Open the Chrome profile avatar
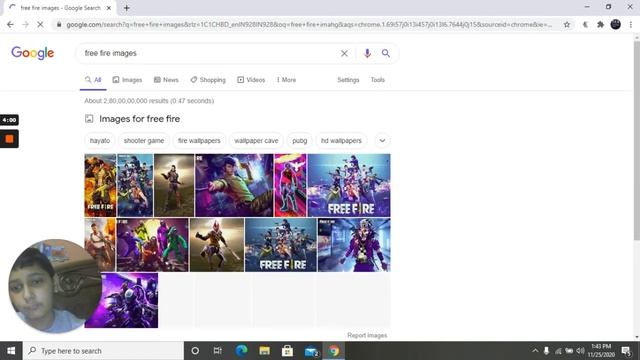640x360 pixels. (616, 24)
